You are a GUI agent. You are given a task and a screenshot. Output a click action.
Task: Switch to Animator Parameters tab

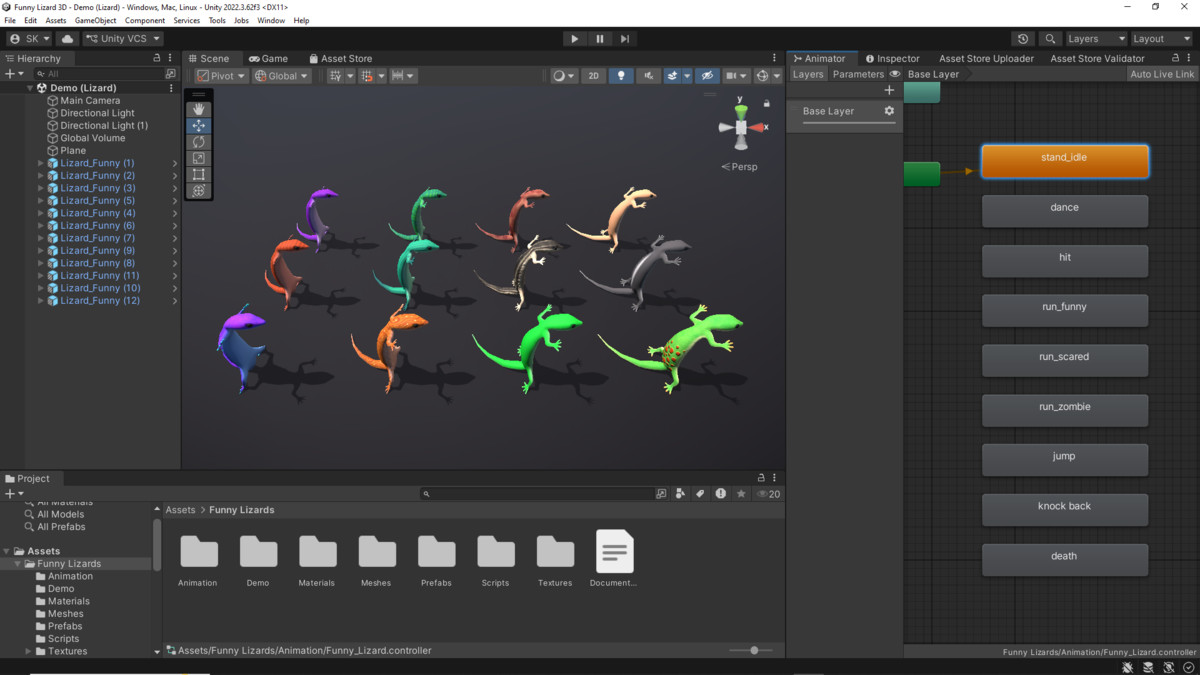pos(858,74)
